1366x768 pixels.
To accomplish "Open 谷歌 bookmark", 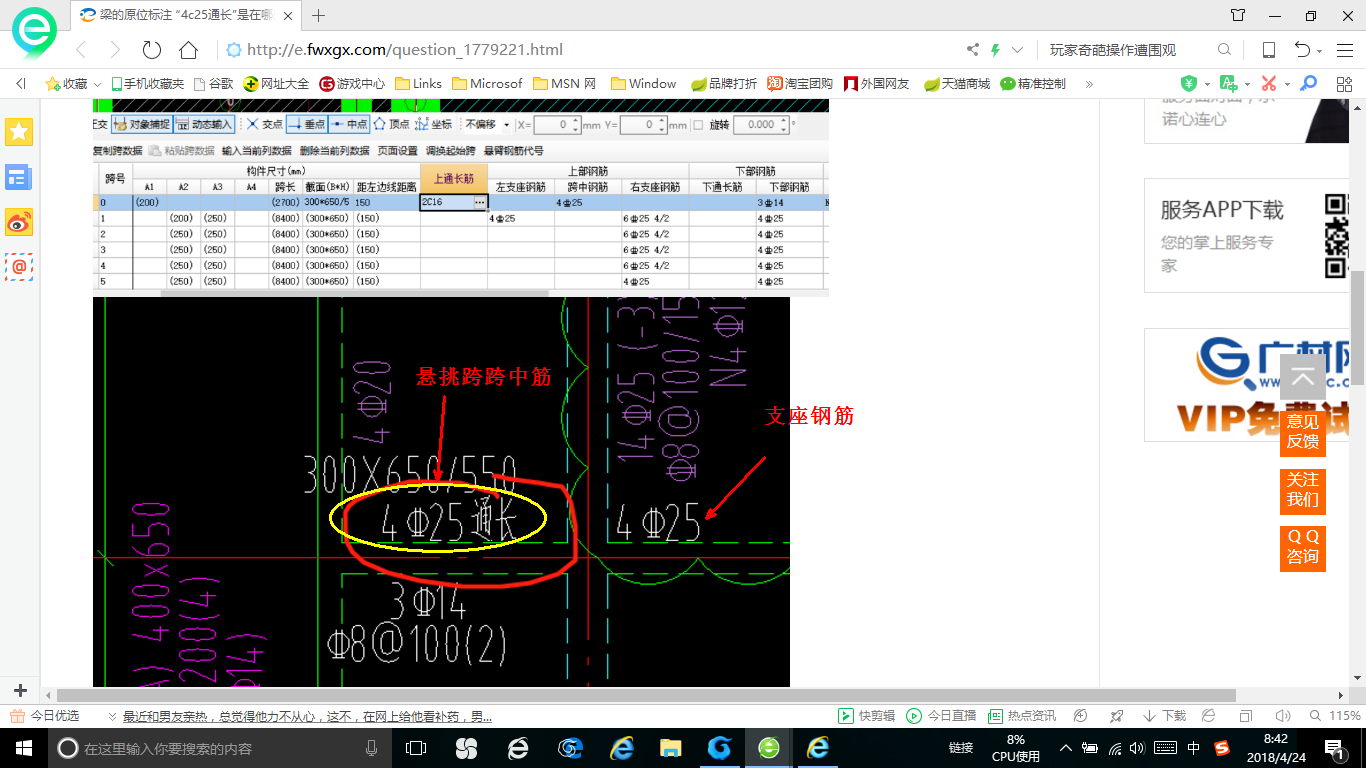I will click(214, 84).
